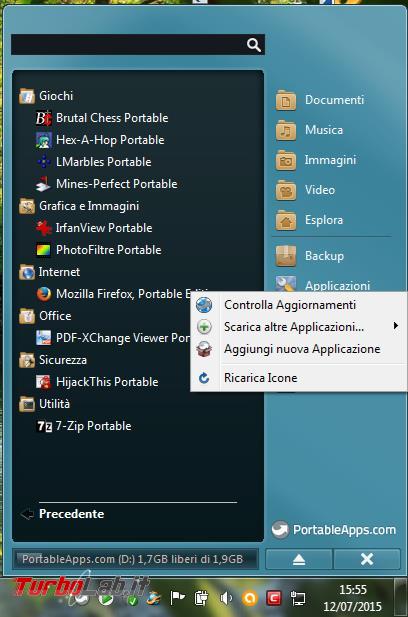The image size is (408, 617).
Task: Open the Immagini folder
Action: coord(316,160)
